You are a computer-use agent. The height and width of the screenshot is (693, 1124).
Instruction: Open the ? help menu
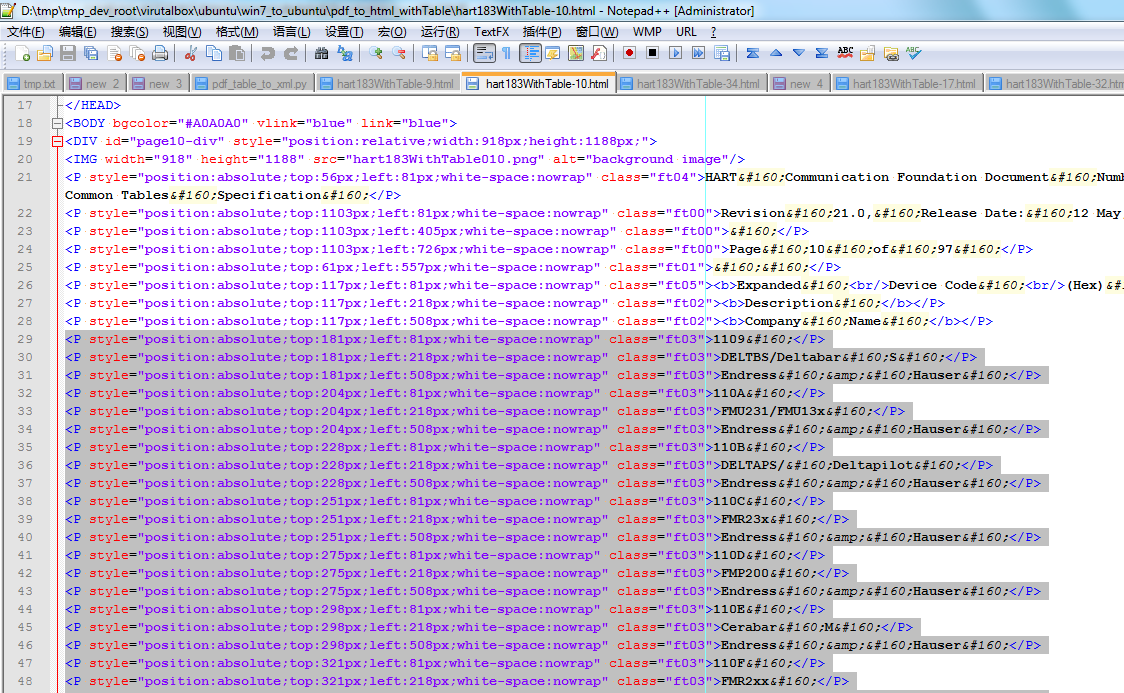[x=713, y=32]
